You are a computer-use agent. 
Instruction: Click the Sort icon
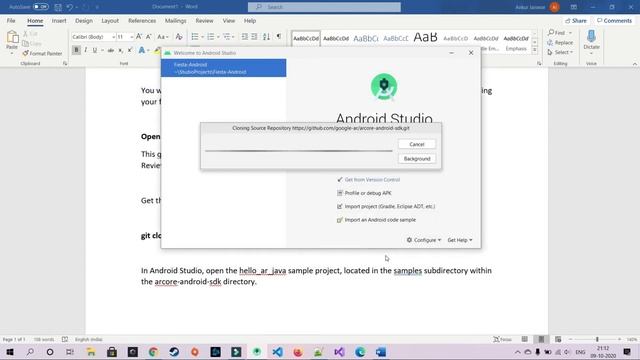coord(266,37)
